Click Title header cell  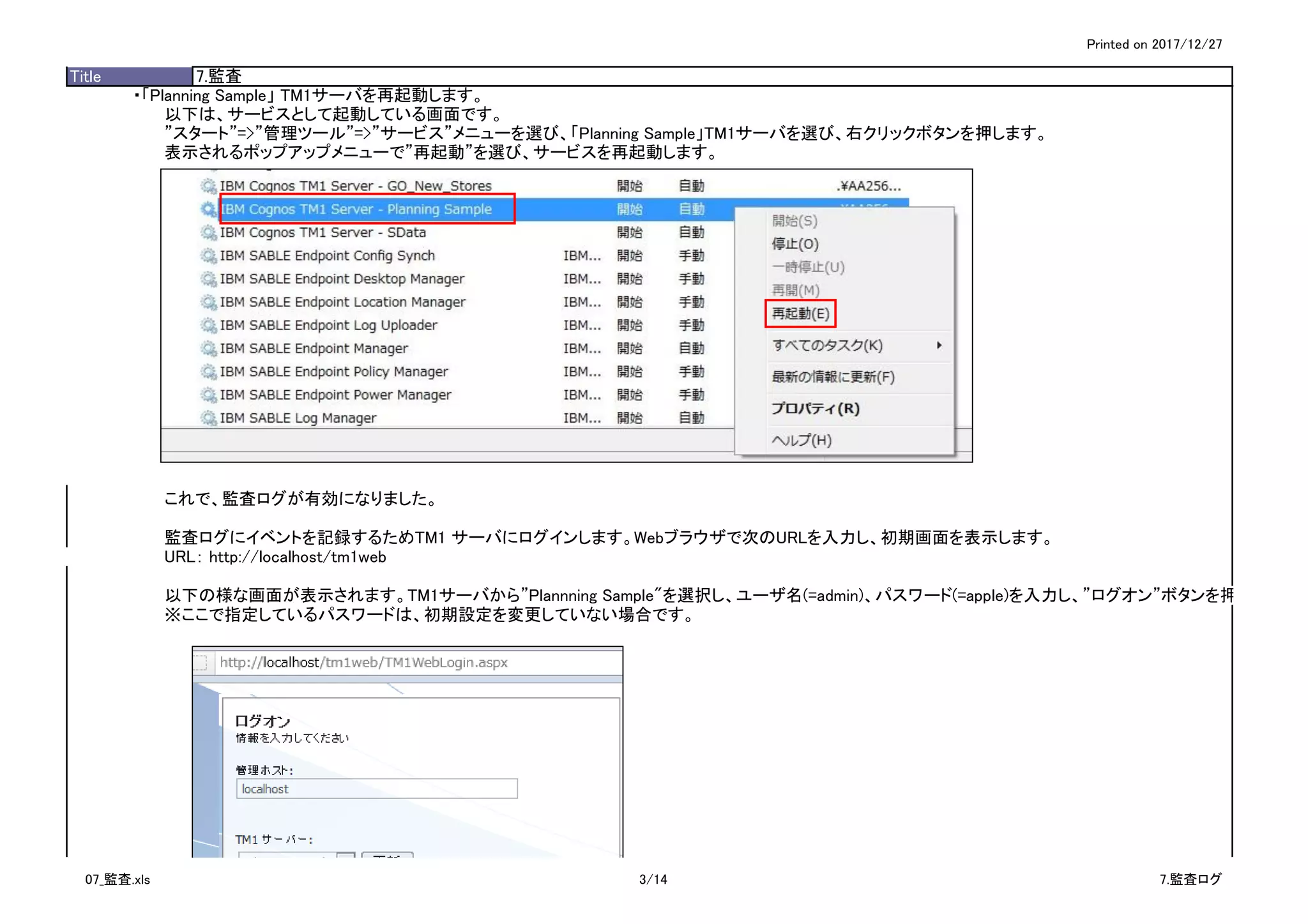(130, 76)
